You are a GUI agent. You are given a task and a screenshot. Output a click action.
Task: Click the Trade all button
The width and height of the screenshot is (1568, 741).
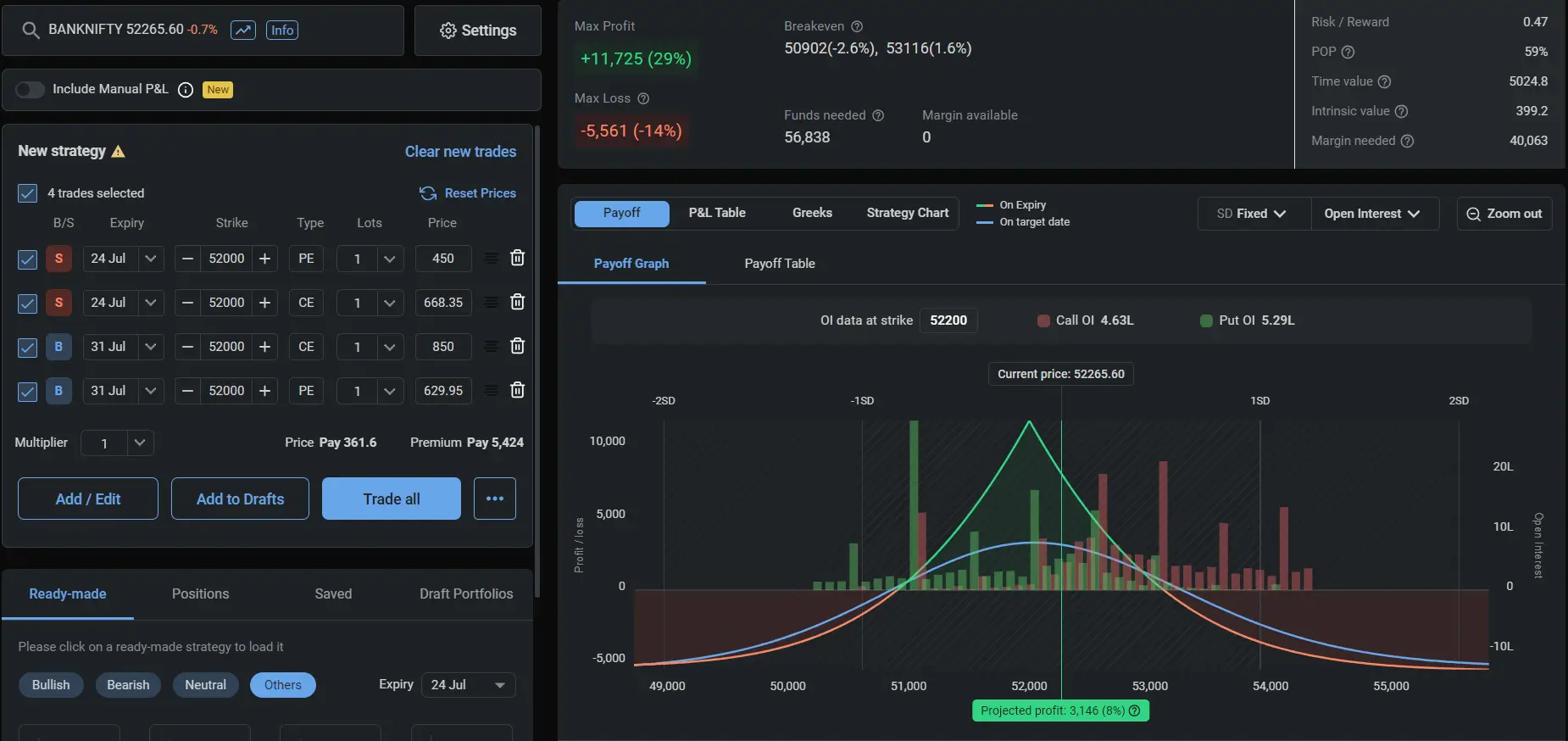point(392,499)
